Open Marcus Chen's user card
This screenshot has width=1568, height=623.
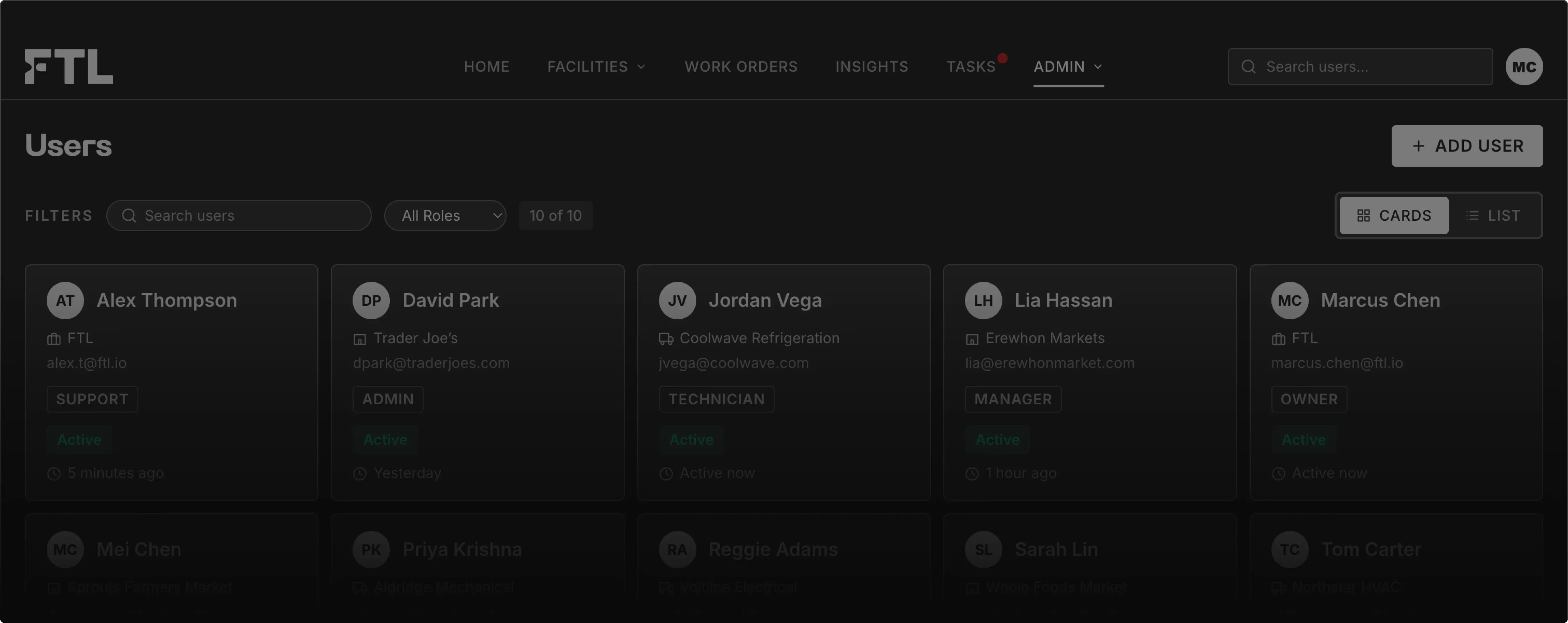coord(1396,382)
